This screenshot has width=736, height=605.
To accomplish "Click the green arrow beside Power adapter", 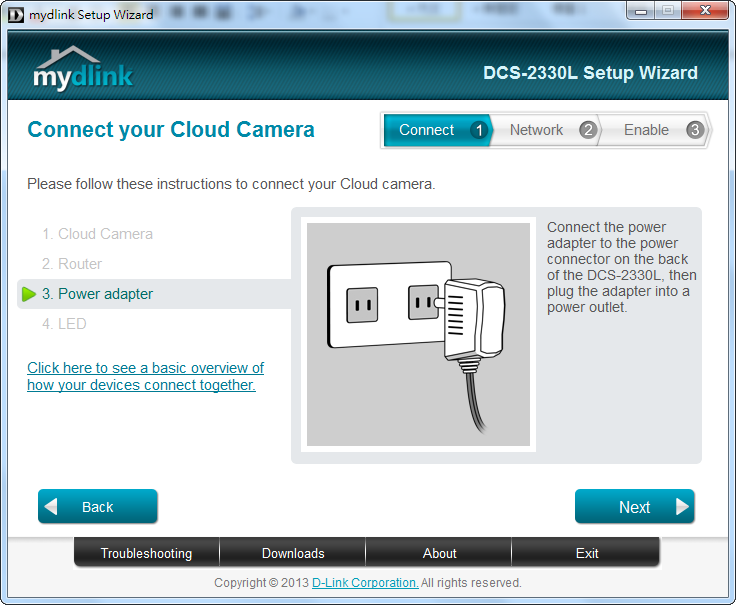I will 29,294.
